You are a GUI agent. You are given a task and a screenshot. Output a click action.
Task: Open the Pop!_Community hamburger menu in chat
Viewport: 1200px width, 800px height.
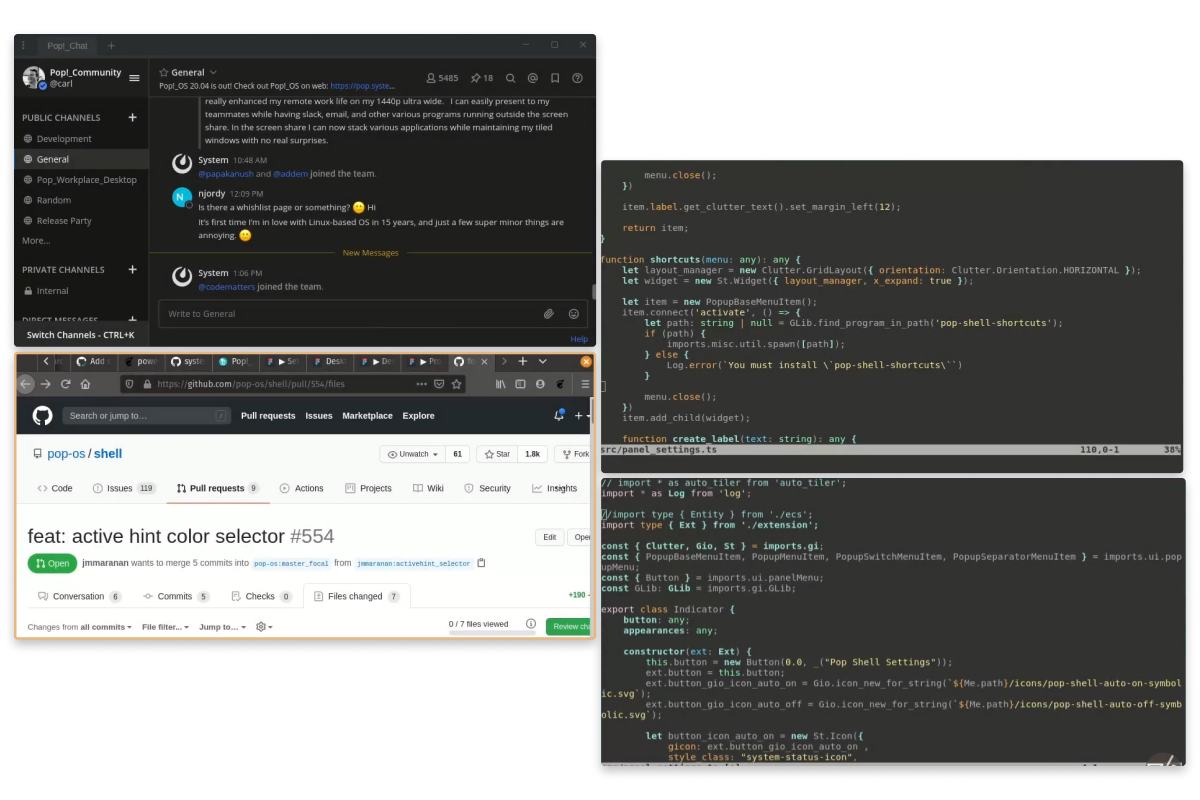(134, 78)
